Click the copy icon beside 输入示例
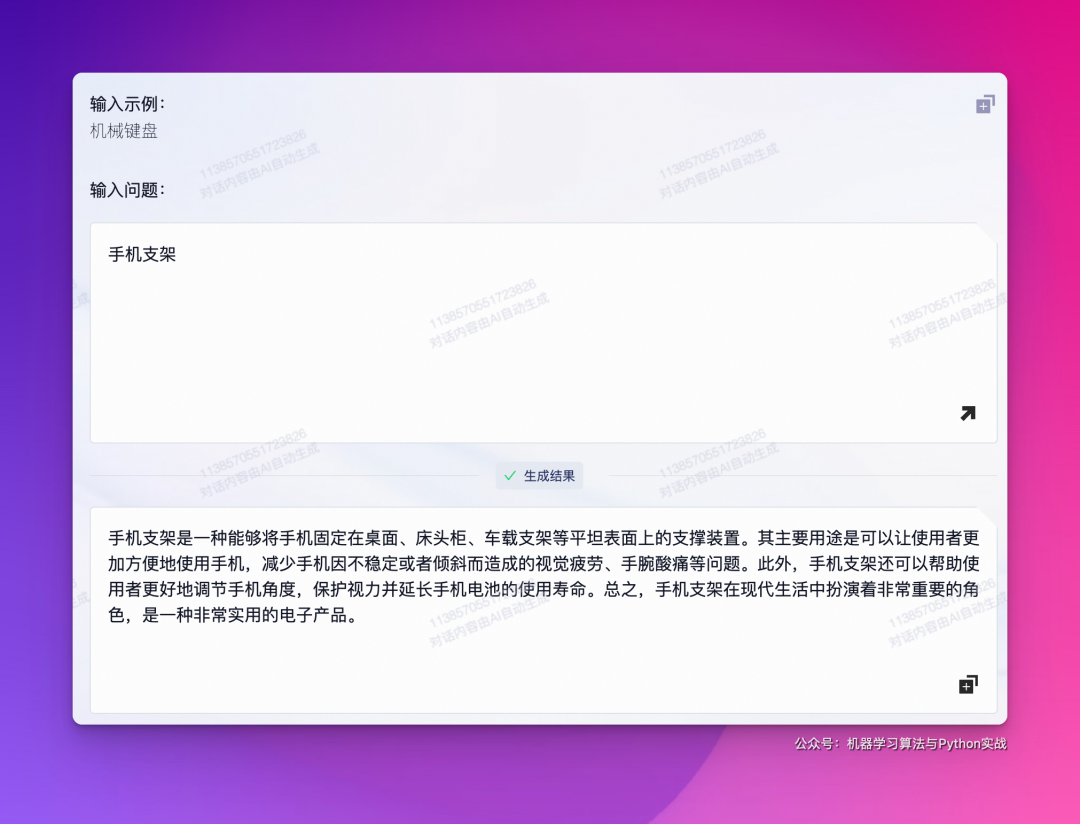The height and width of the screenshot is (824, 1080). [985, 105]
